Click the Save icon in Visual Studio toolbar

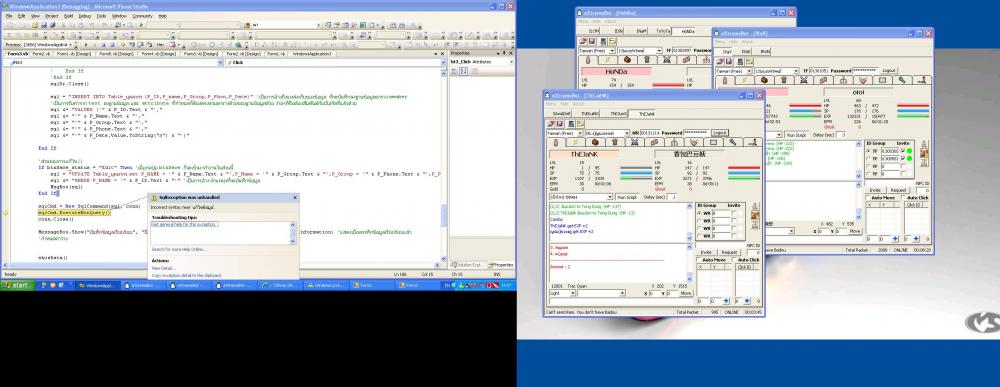(43, 26)
